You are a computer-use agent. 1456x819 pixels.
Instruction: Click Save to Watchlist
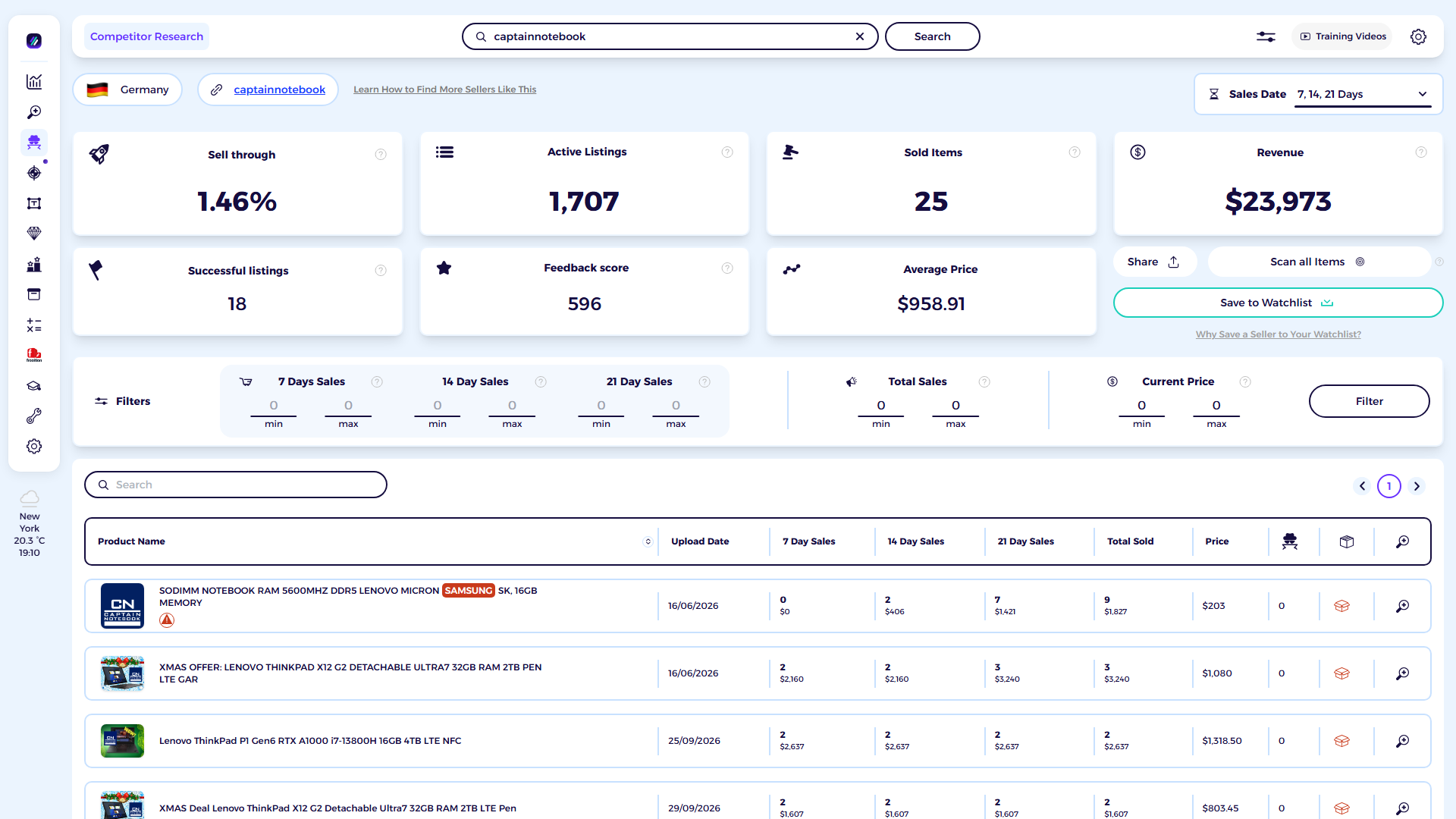pyautogui.click(x=1278, y=303)
